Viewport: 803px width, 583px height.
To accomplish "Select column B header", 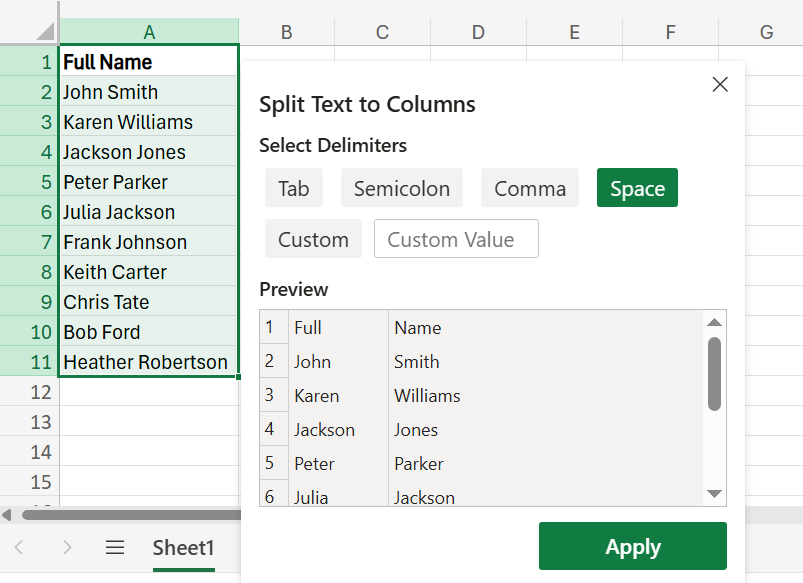I will [x=286, y=31].
